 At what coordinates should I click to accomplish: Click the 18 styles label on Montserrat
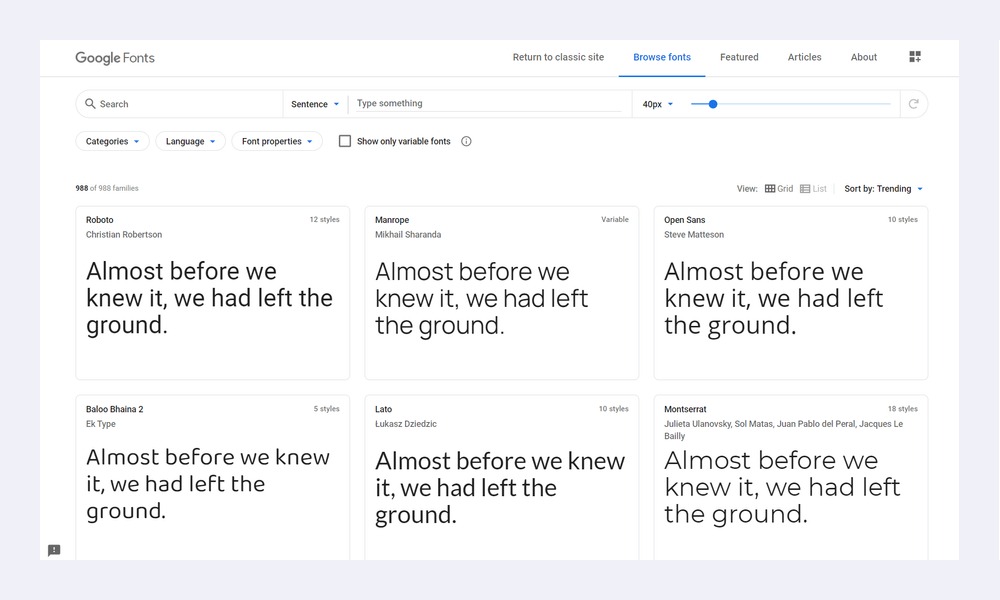point(902,409)
